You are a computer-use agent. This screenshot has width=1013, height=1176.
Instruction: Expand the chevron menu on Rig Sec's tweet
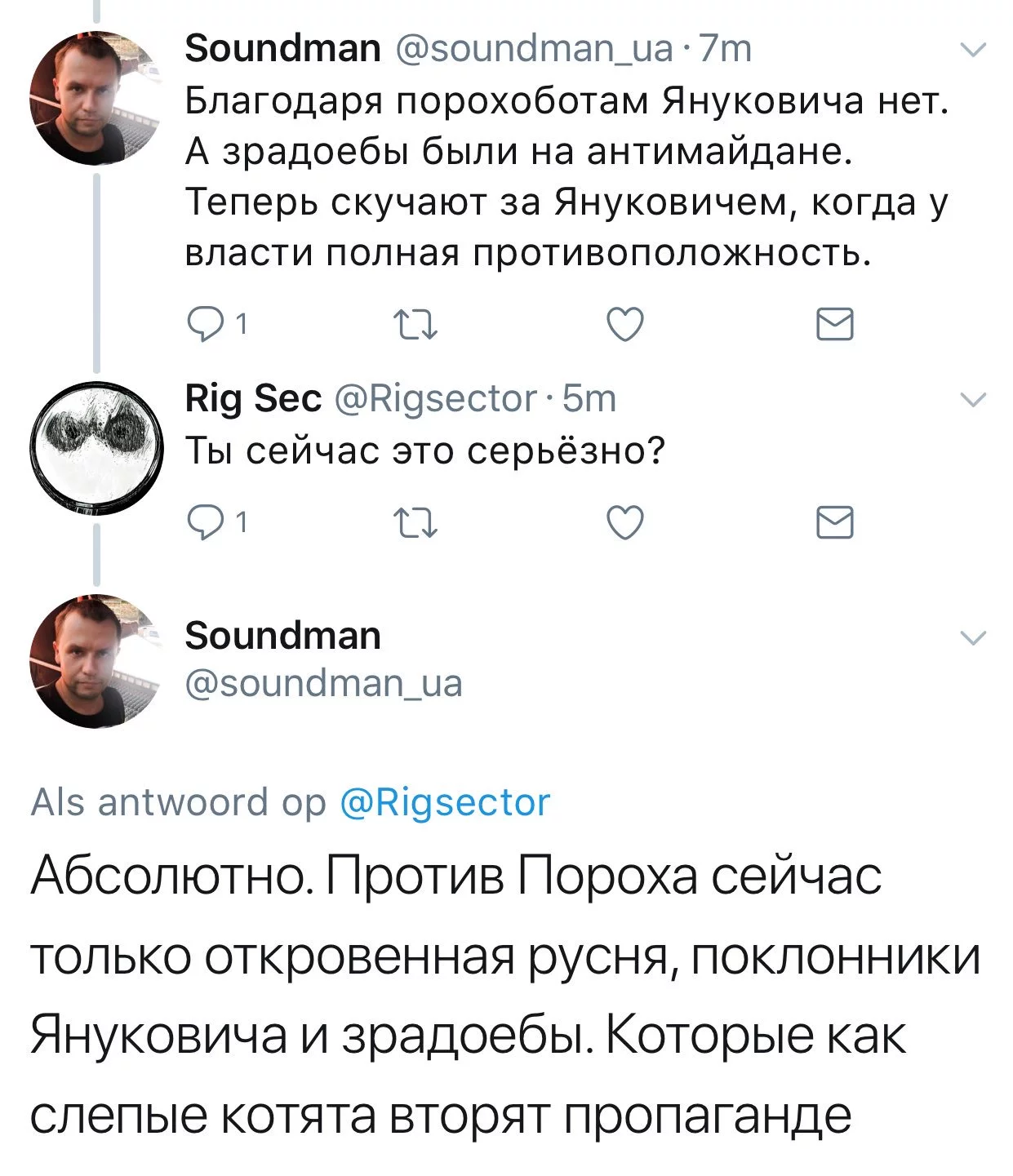pyautogui.click(x=973, y=400)
